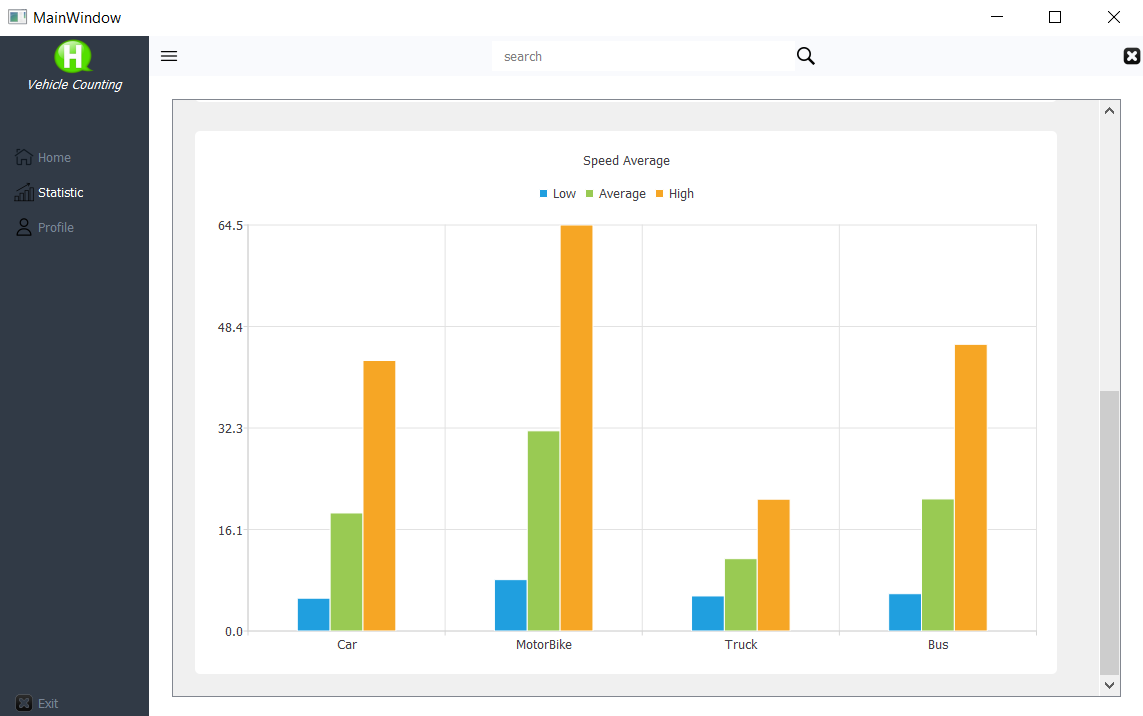Click the Exit icon in sidebar
1143x716 pixels.
tap(24, 703)
